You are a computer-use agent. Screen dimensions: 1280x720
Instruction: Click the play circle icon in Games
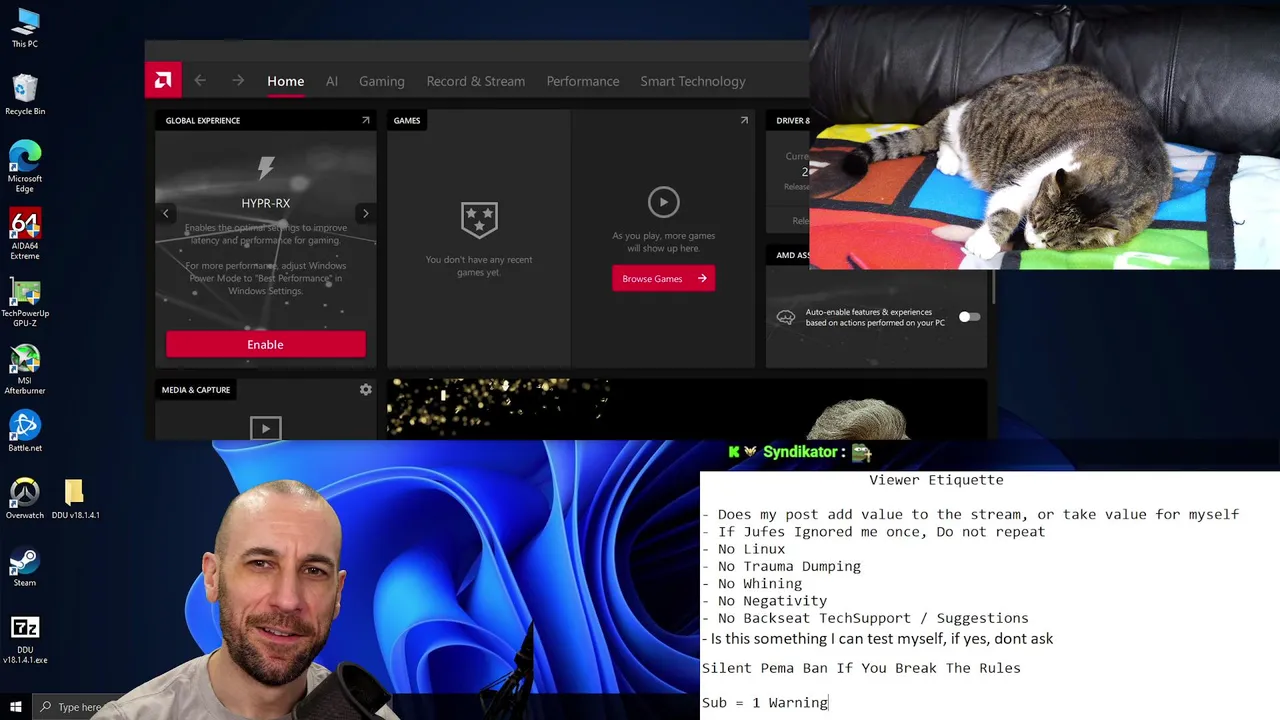click(663, 202)
